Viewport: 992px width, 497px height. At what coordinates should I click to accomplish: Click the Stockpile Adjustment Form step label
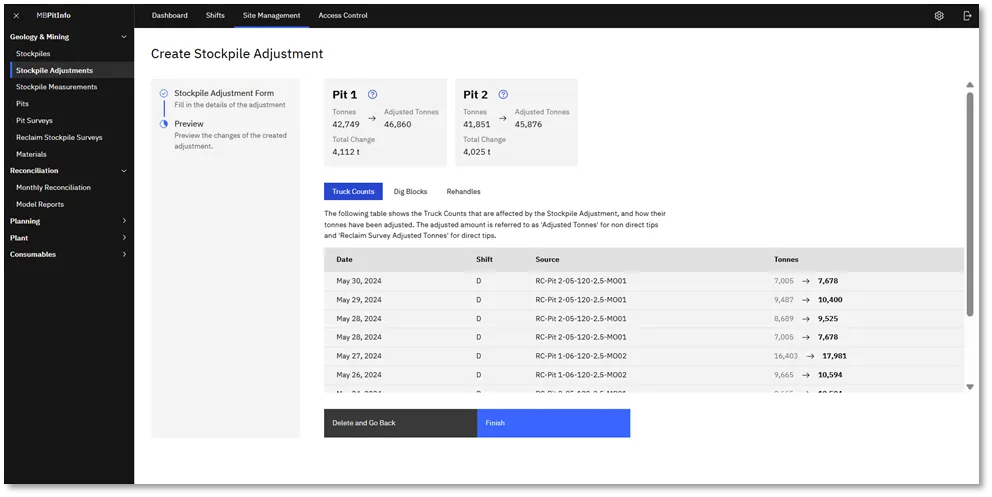pos(224,93)
